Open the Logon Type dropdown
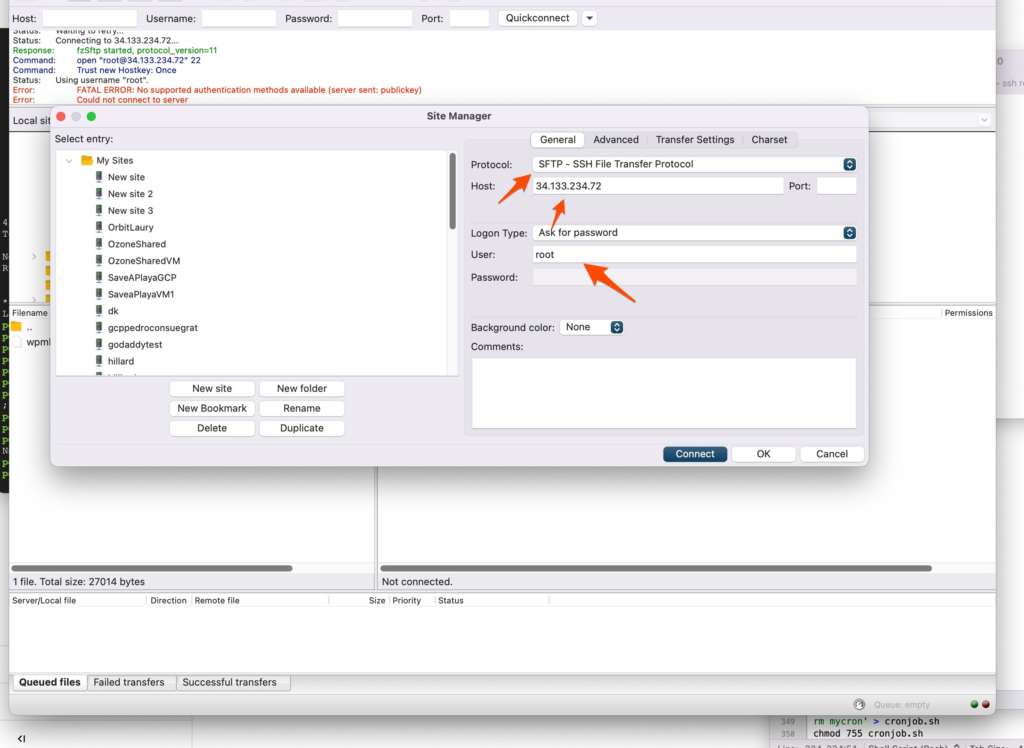Viewport: 1024px width, 748px height. point(849,233)
